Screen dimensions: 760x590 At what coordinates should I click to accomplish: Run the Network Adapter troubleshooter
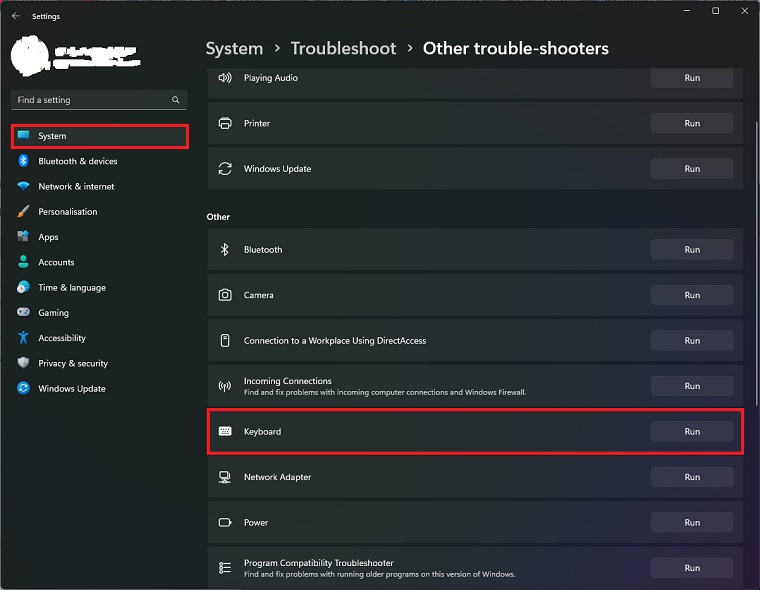[692, 477]
